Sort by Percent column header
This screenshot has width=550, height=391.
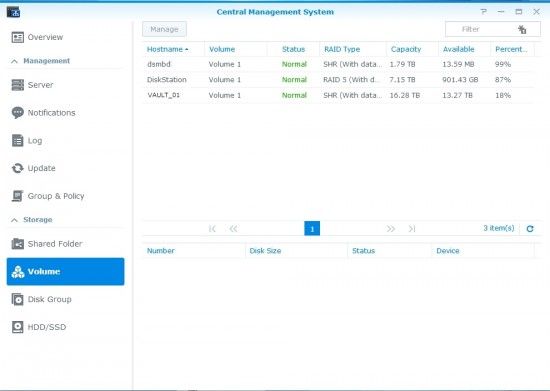pyautogui.click(x=511, y=49)
